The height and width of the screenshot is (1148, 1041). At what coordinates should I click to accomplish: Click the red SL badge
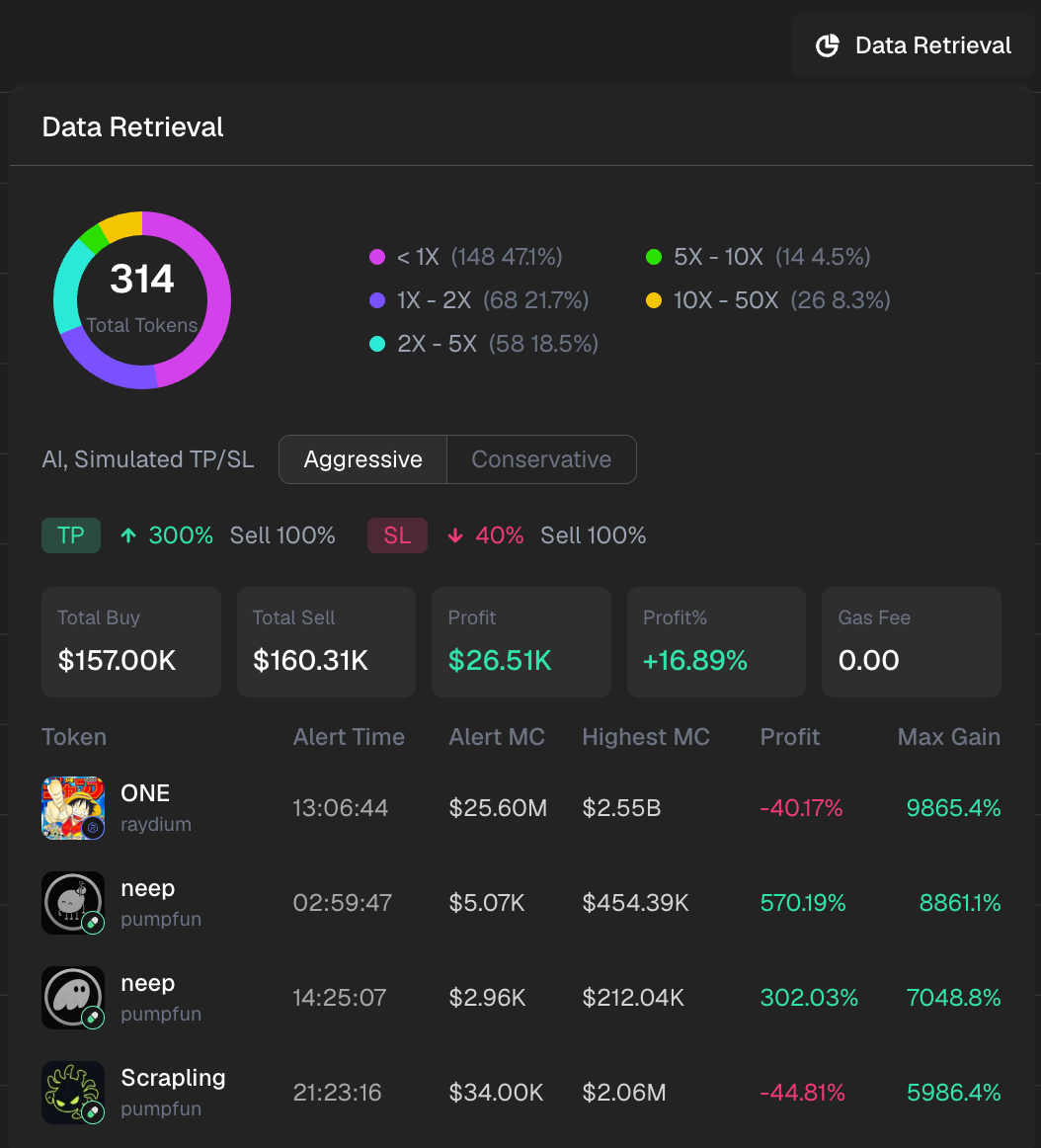click(x=397, y=535)
